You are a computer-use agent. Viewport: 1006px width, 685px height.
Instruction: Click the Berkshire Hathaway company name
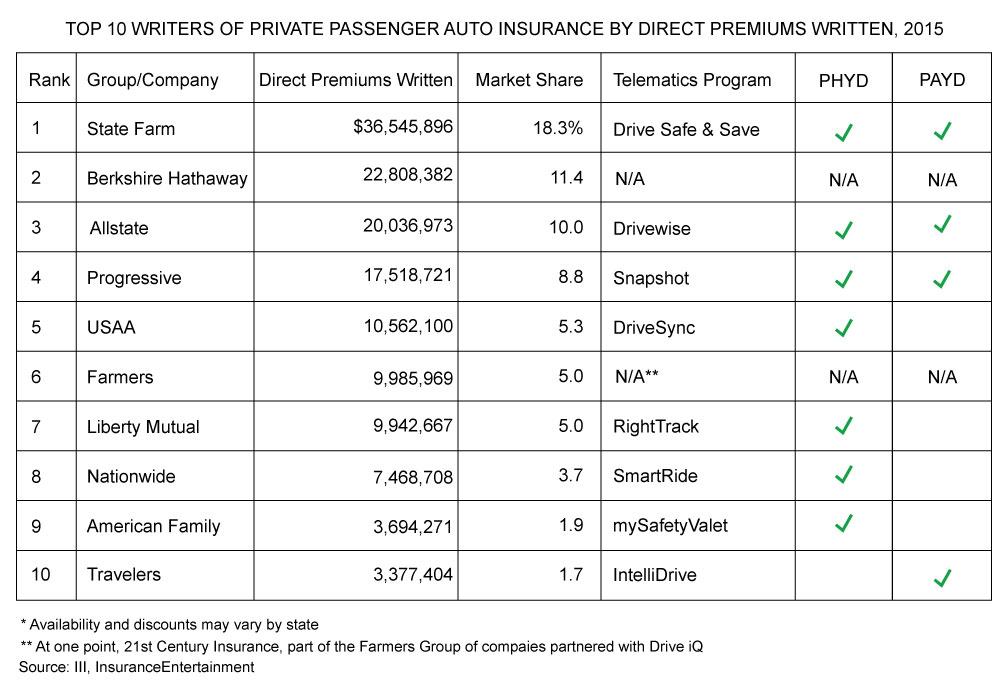click(167, 180)
